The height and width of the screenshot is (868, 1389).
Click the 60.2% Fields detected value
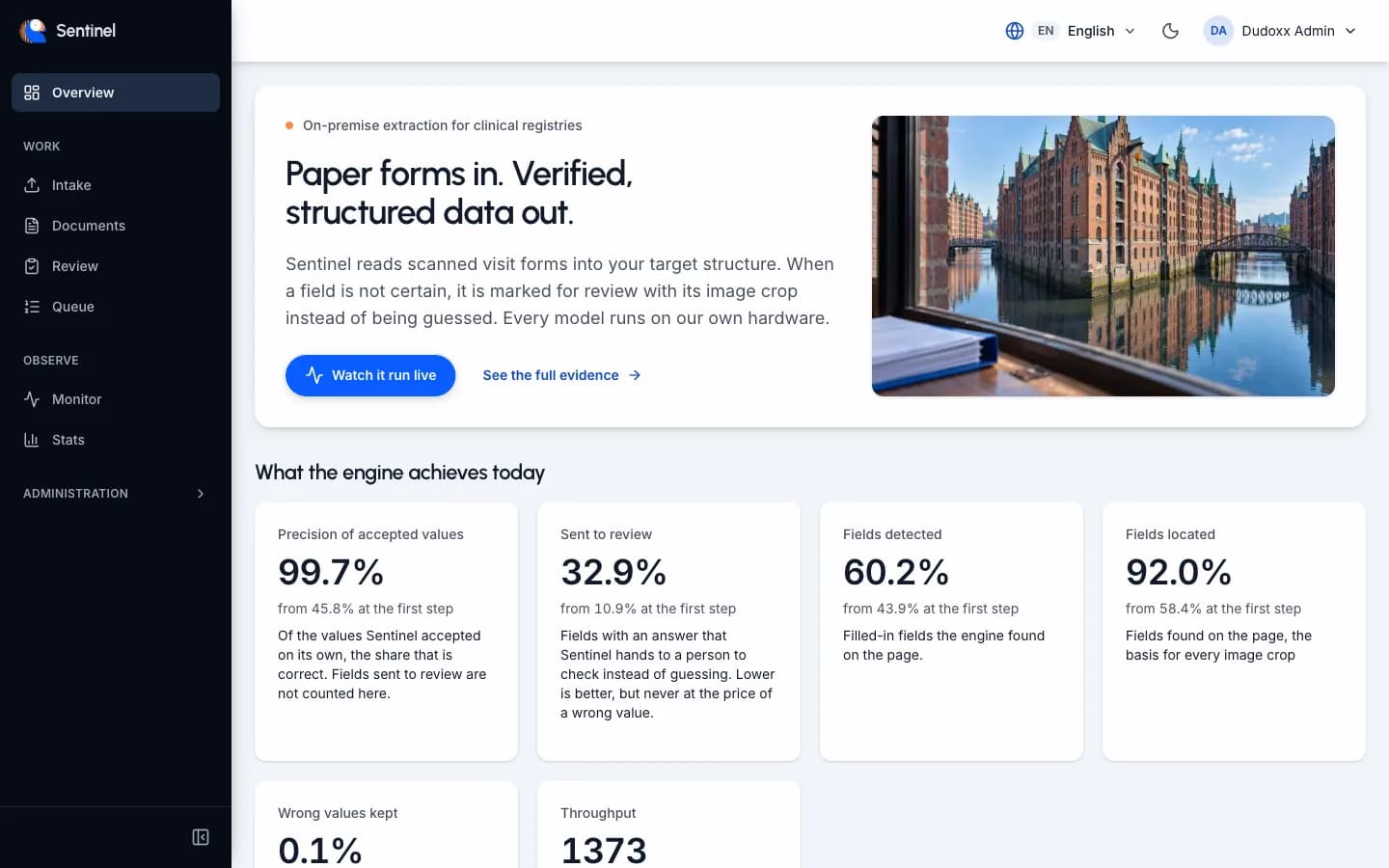(896, 572)
